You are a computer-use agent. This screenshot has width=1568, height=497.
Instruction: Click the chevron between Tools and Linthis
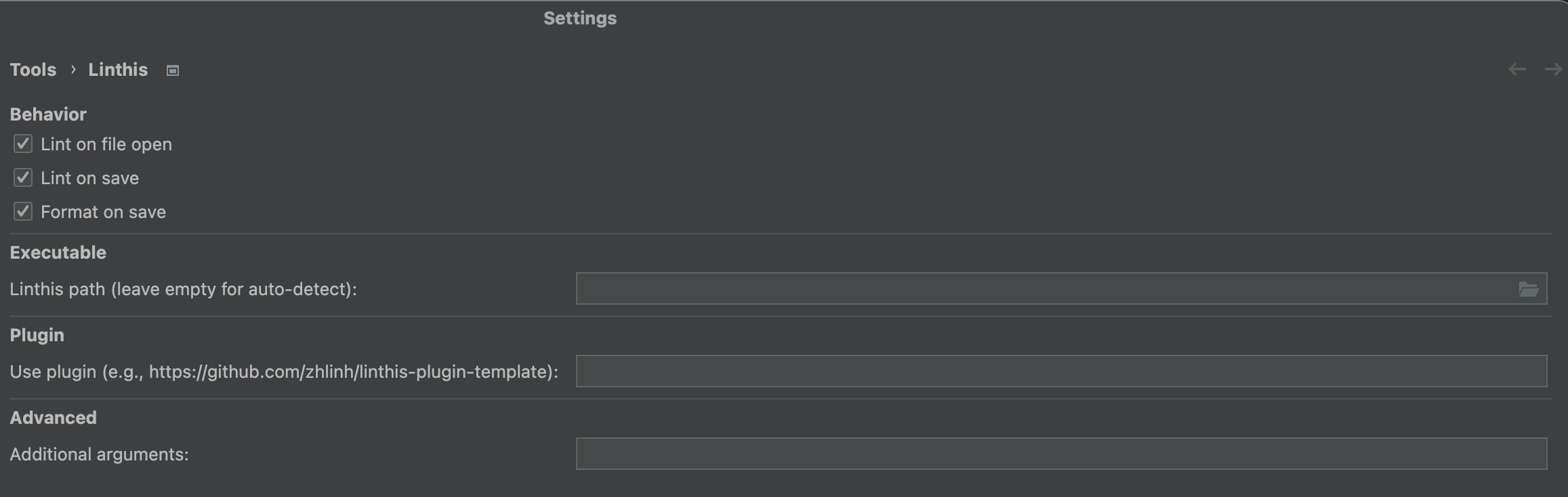tap(73, 69)
